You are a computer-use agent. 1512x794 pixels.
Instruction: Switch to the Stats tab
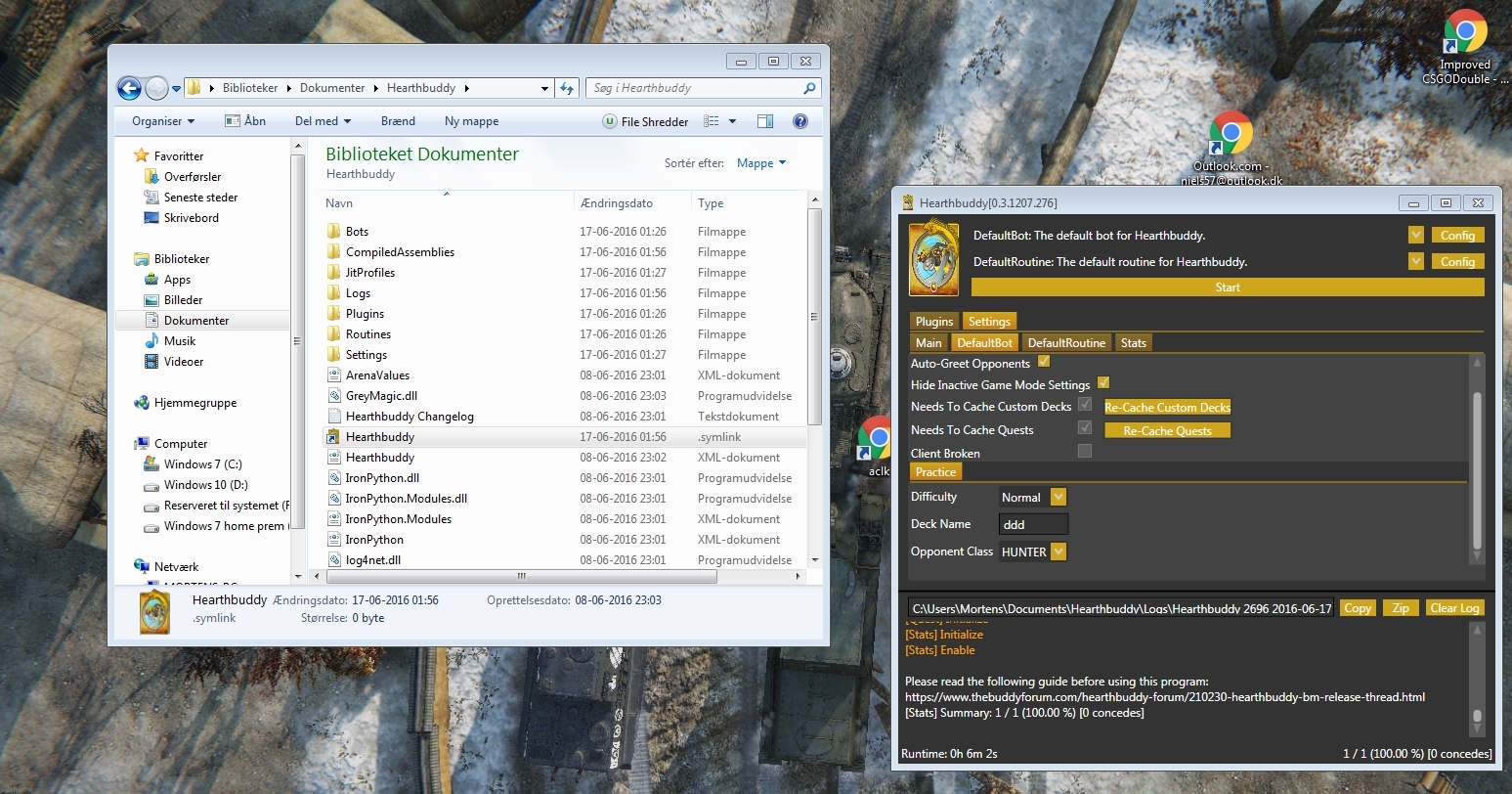(x=1134, y=342)
